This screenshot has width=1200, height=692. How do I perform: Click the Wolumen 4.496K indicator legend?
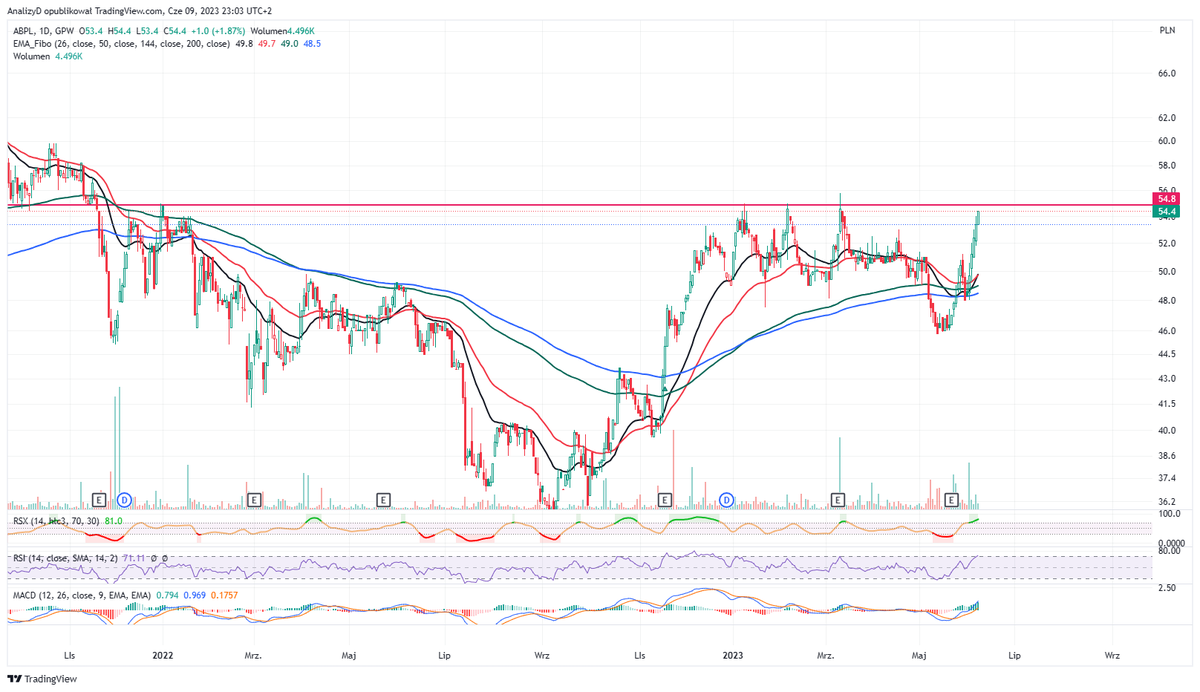point(49,57)
